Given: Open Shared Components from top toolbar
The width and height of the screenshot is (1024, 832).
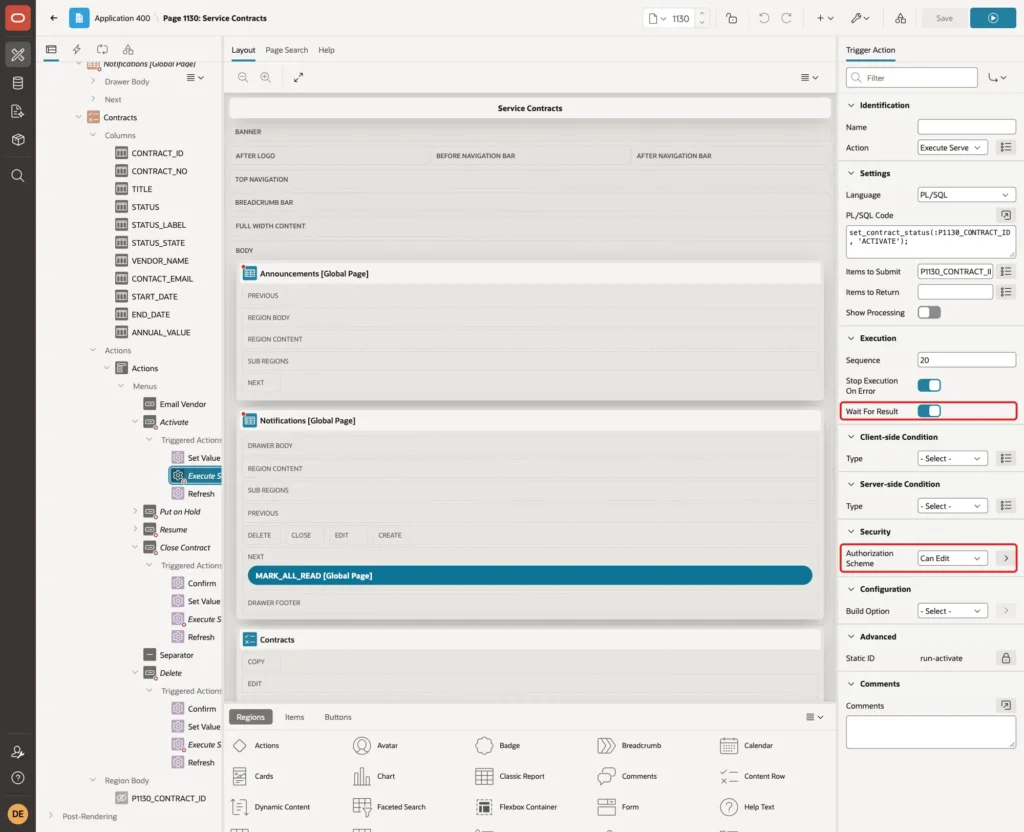Looking at the screenshot, I should click(901, 18).
